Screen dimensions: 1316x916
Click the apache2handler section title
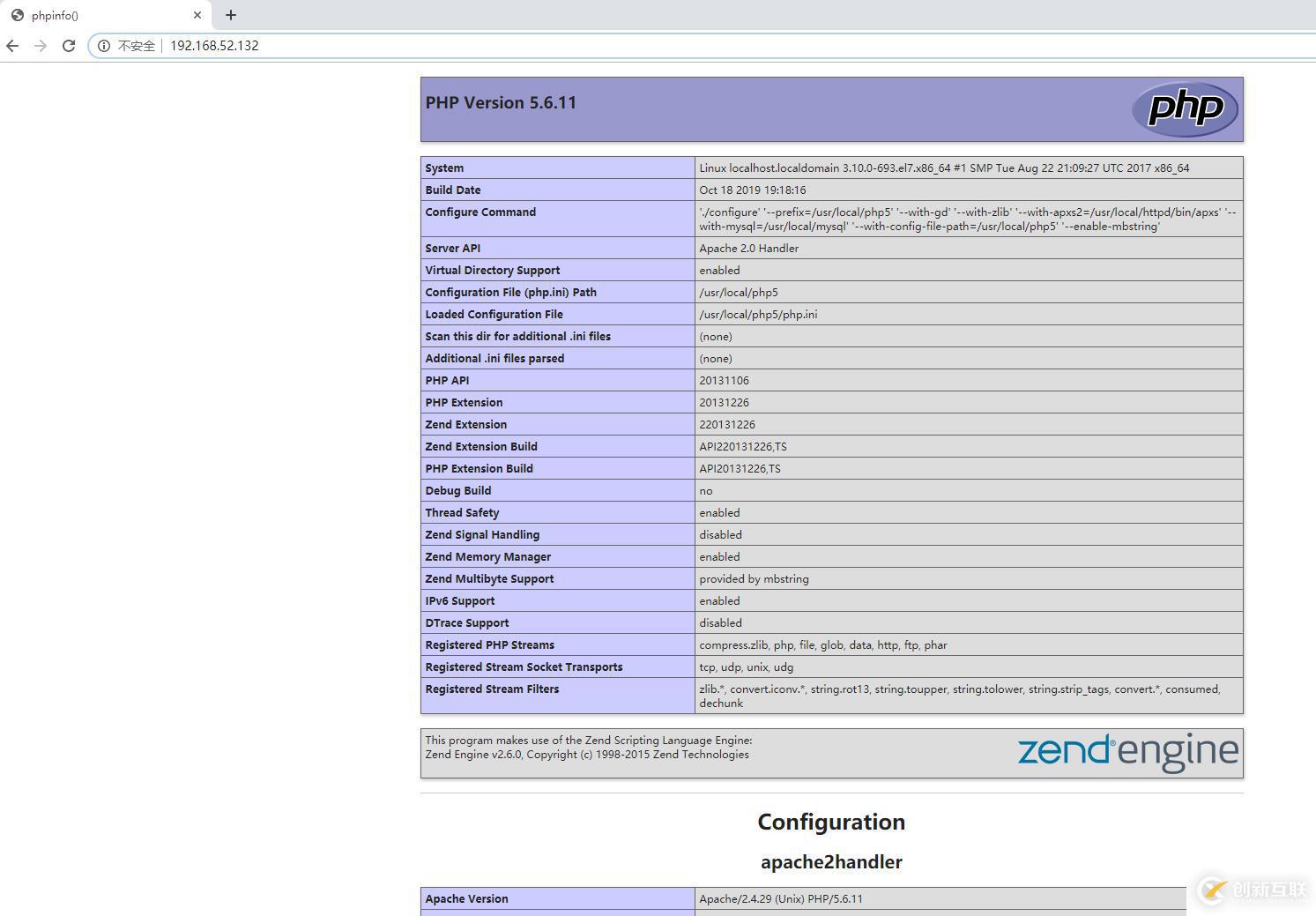[x=830, y=861]
